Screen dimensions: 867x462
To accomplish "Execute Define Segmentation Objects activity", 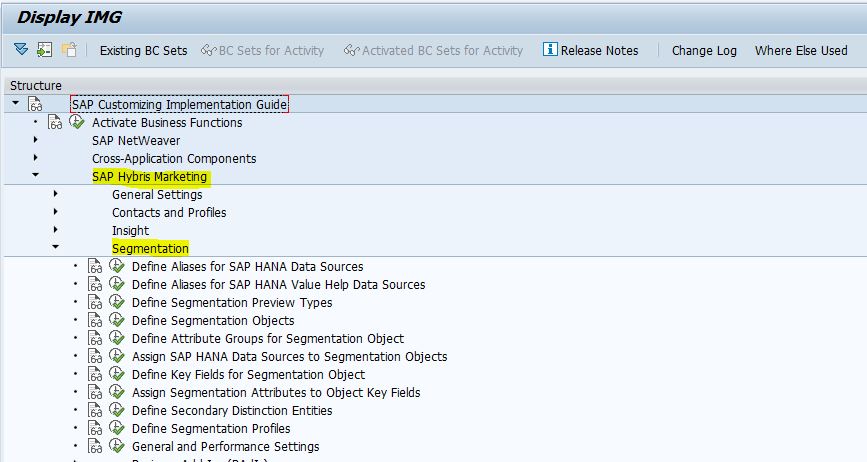I will click(x=117, y=320).
